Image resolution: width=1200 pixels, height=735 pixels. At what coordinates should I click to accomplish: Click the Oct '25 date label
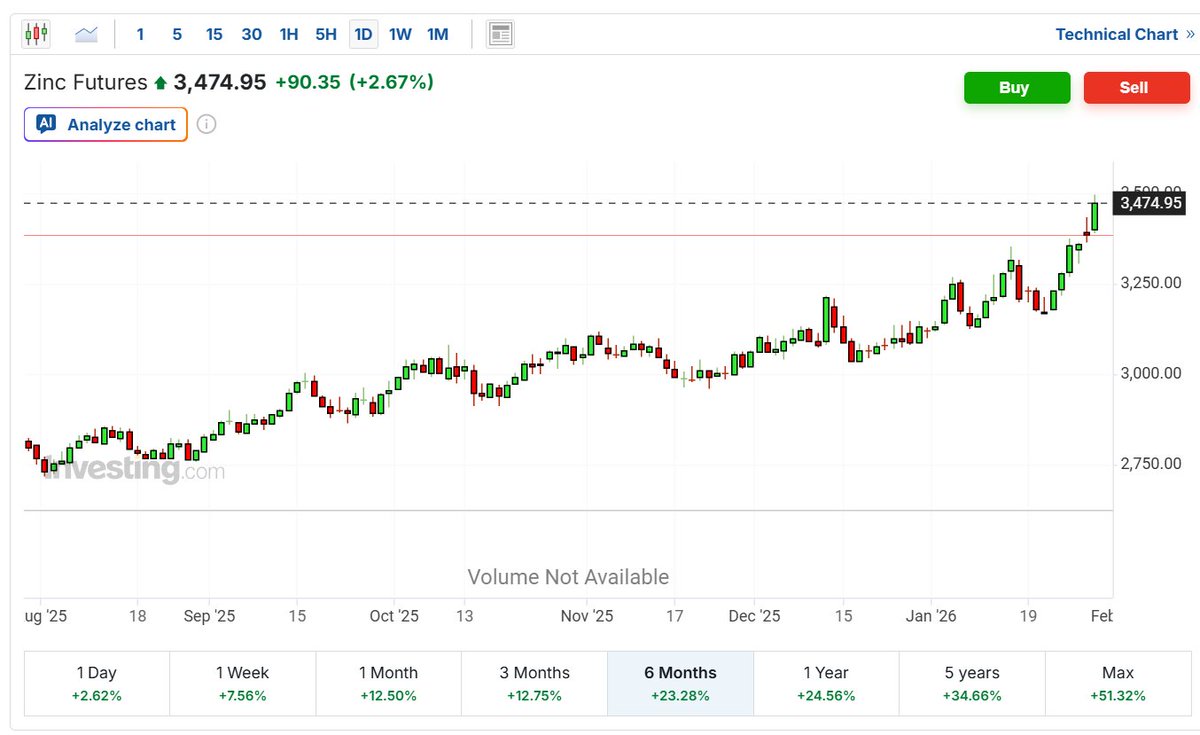point(395,616)
